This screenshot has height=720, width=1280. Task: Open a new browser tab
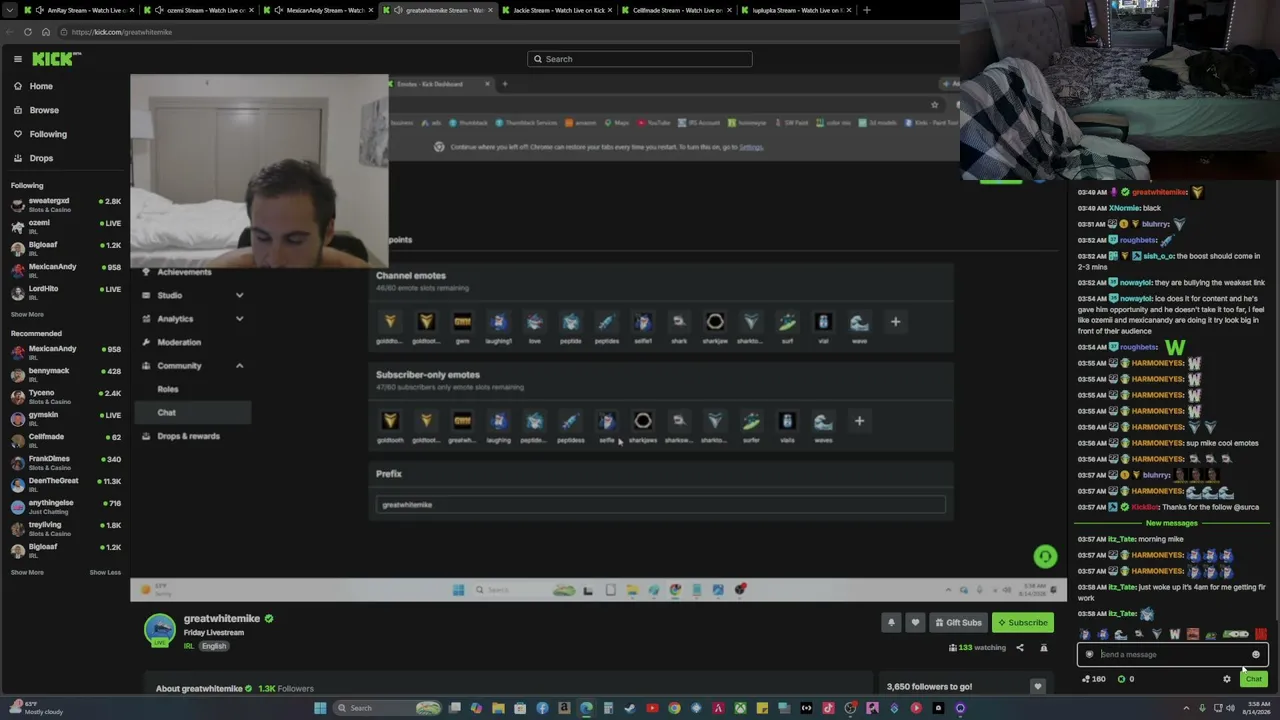866,10
